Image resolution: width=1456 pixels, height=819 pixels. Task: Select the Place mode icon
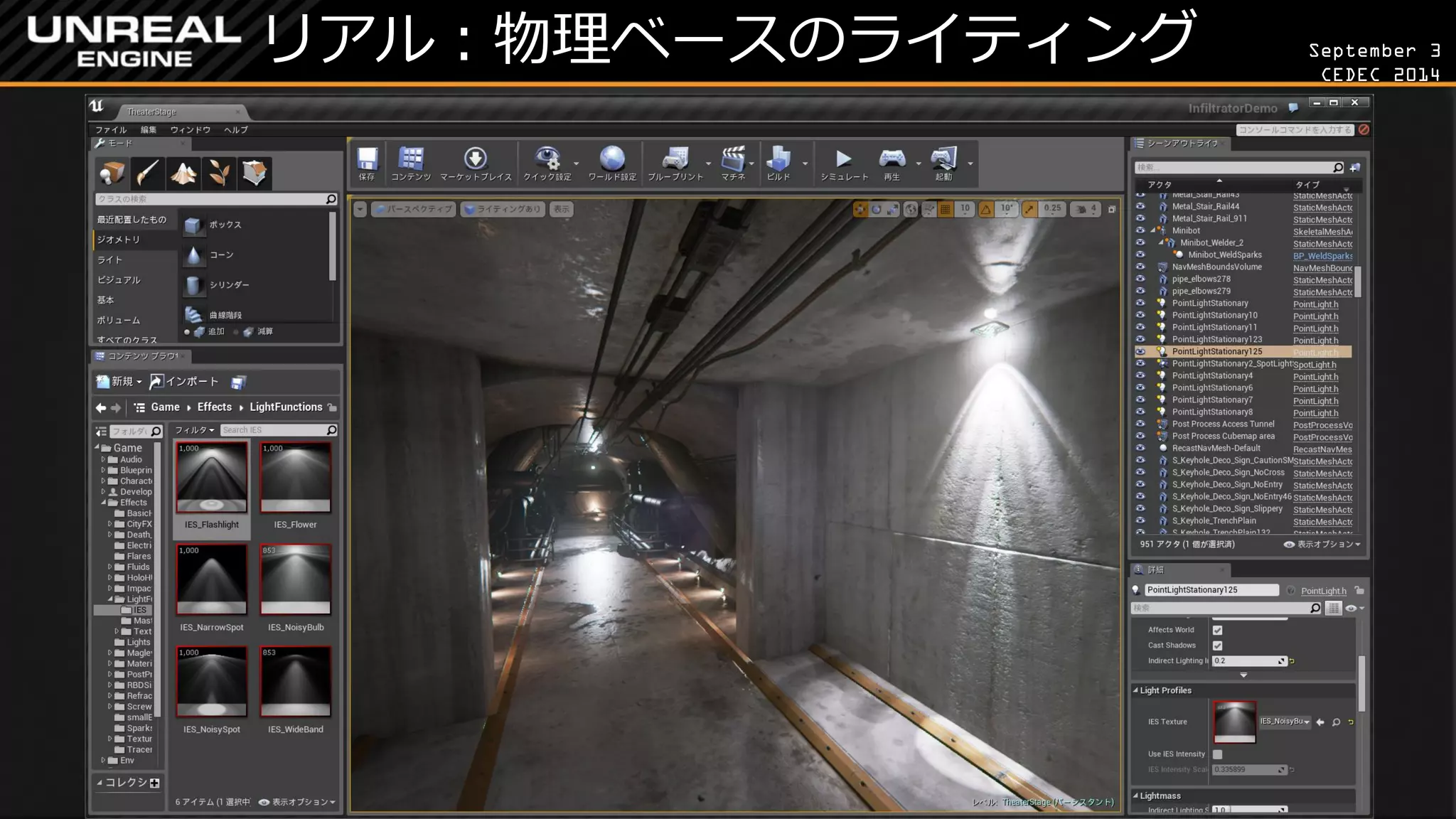click(x=112, y=173)
